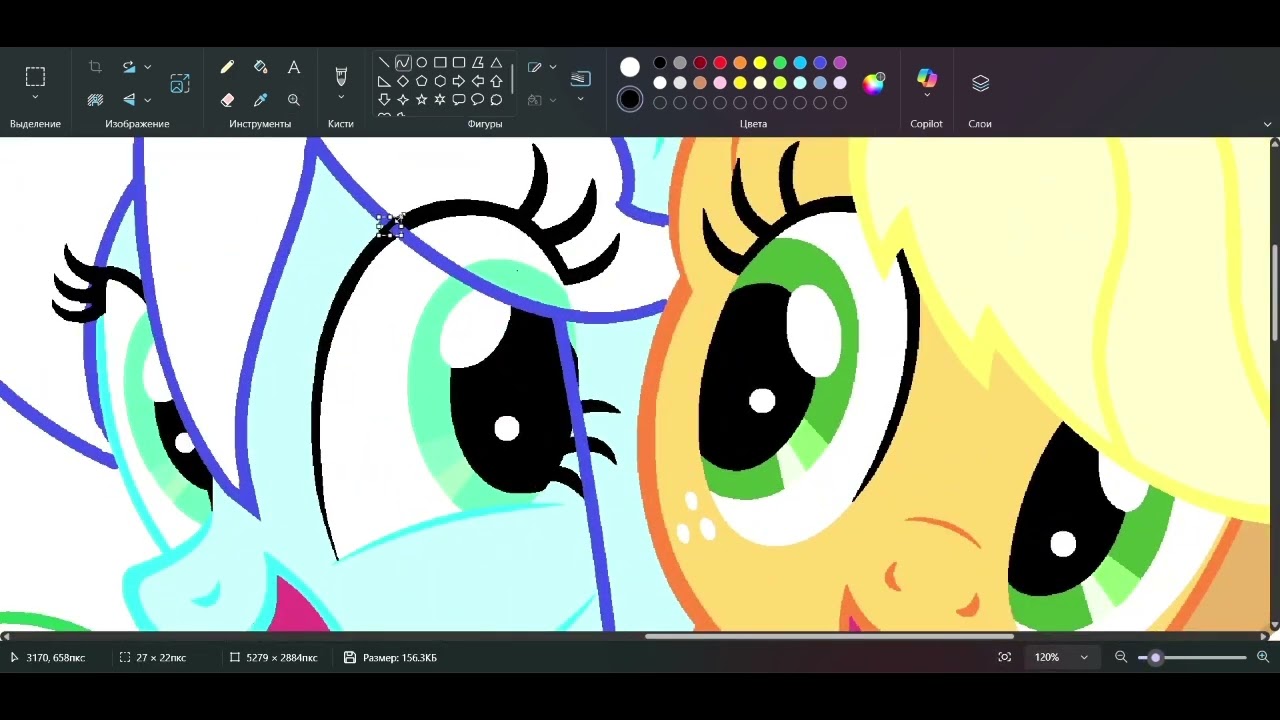
Task: Click the Crop image icon
Action: click(x=95, y=67)
